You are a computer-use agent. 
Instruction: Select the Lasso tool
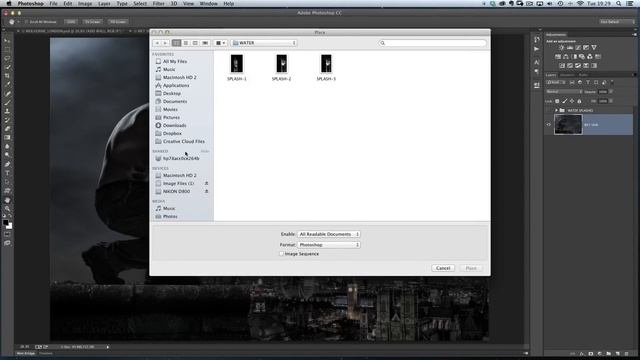(x=7, y=58)
